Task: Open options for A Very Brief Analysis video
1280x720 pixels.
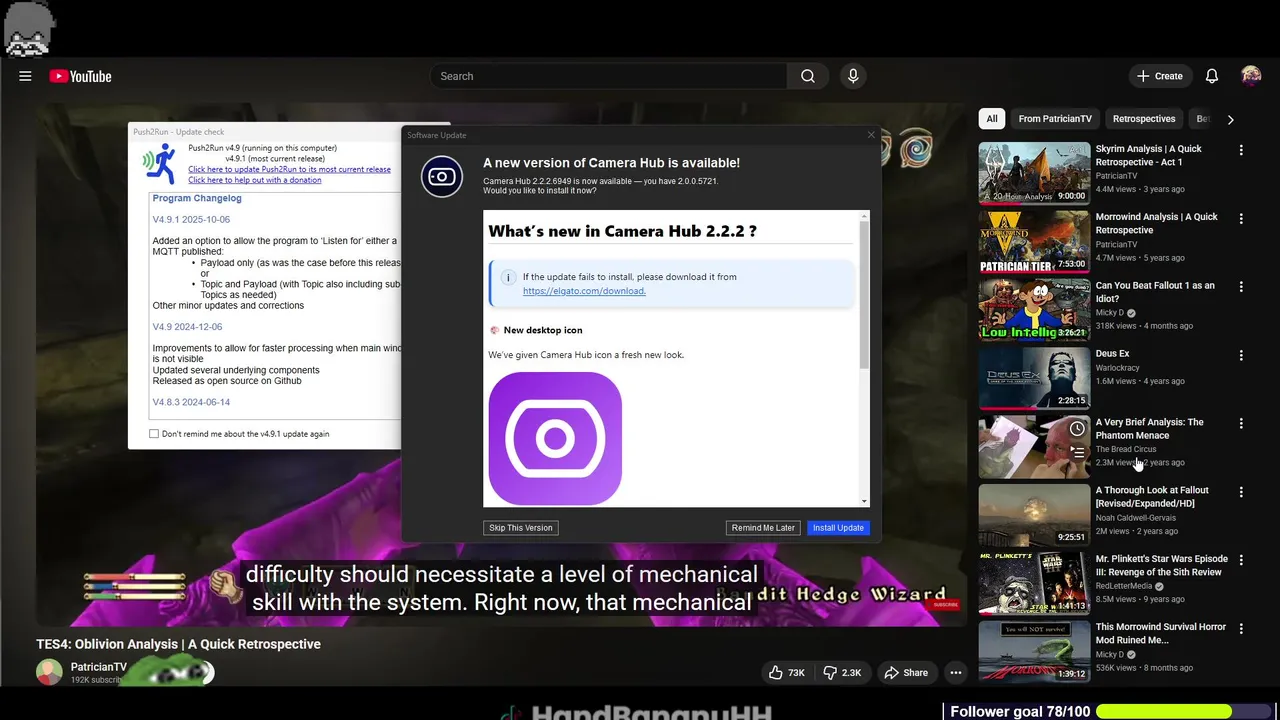Action: click(x=1241, y=423)
